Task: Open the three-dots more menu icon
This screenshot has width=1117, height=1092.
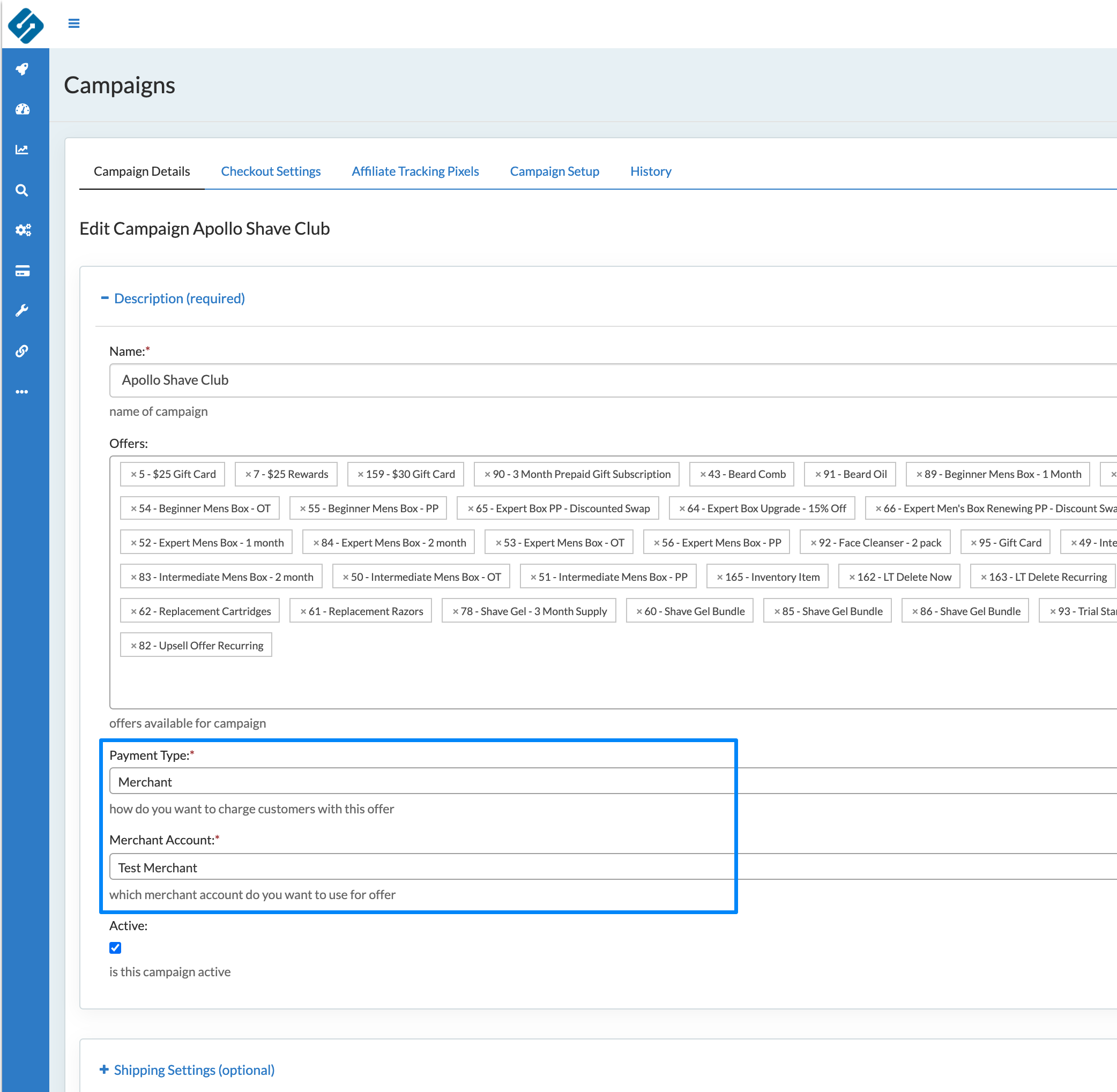Action: 23,392
